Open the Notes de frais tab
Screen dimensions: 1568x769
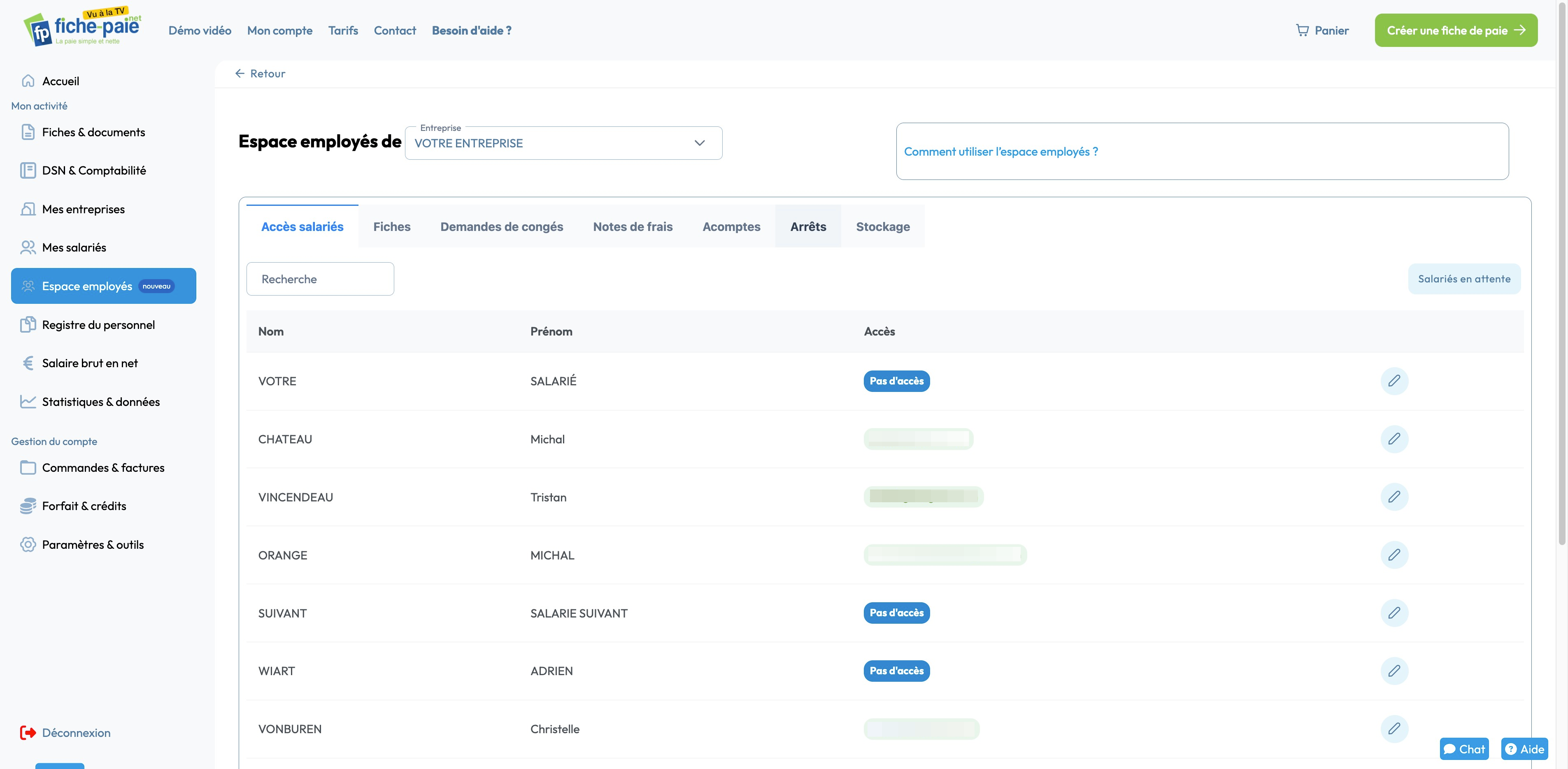click(633, 226)
